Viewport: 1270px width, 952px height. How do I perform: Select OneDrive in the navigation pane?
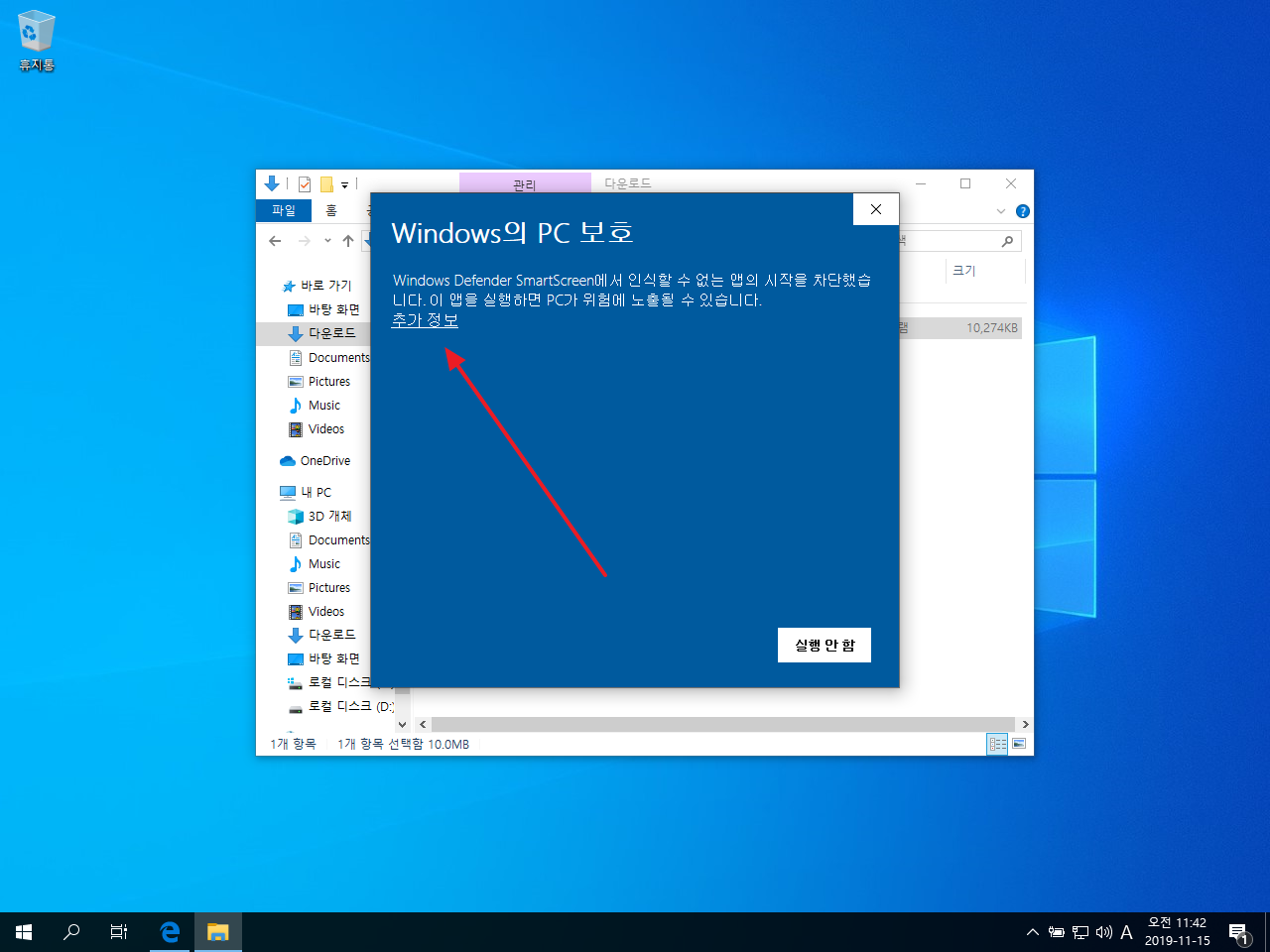(324, 461)
